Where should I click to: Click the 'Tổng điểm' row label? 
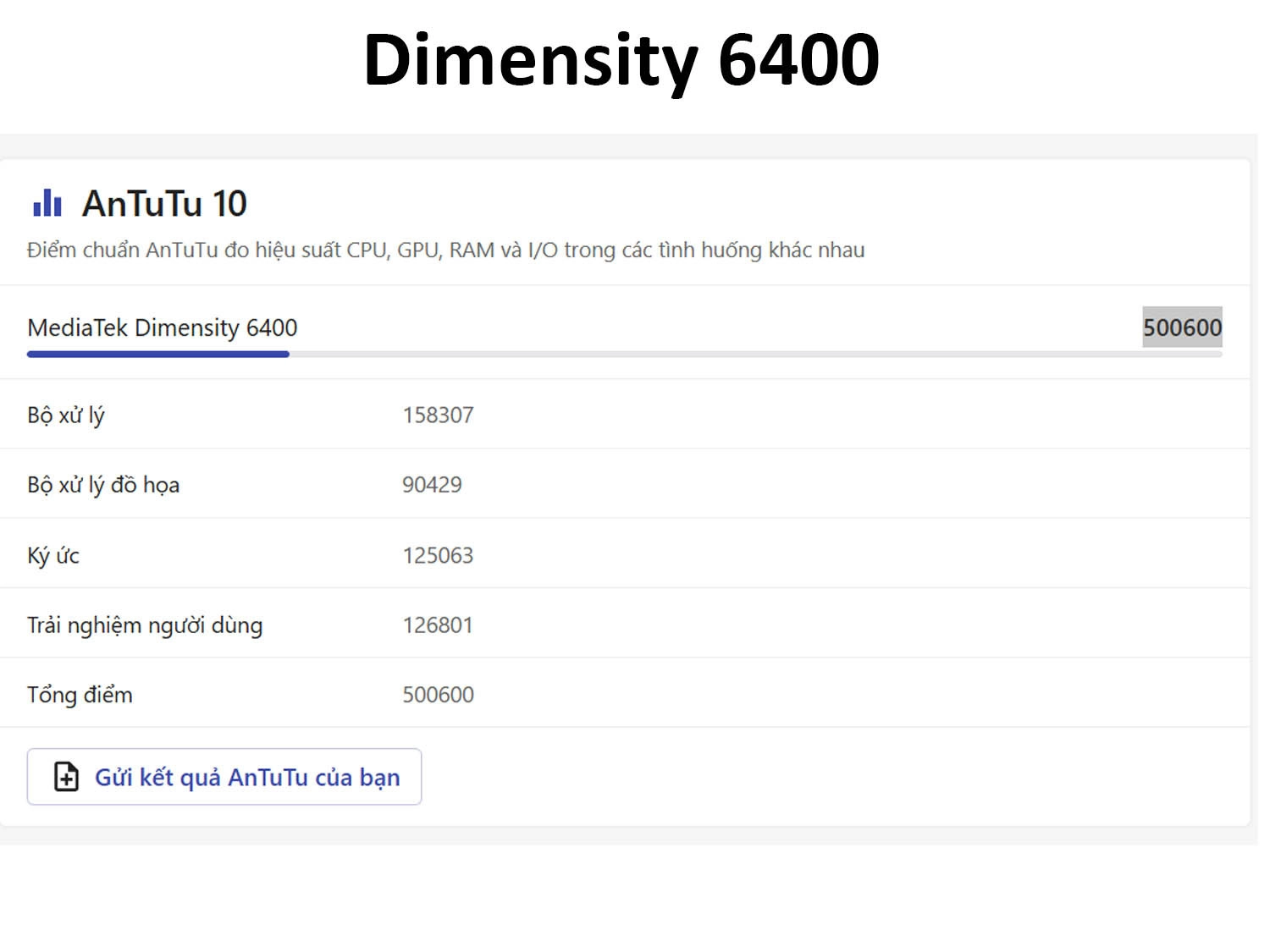pyautogui.click(x=80, y=695)
